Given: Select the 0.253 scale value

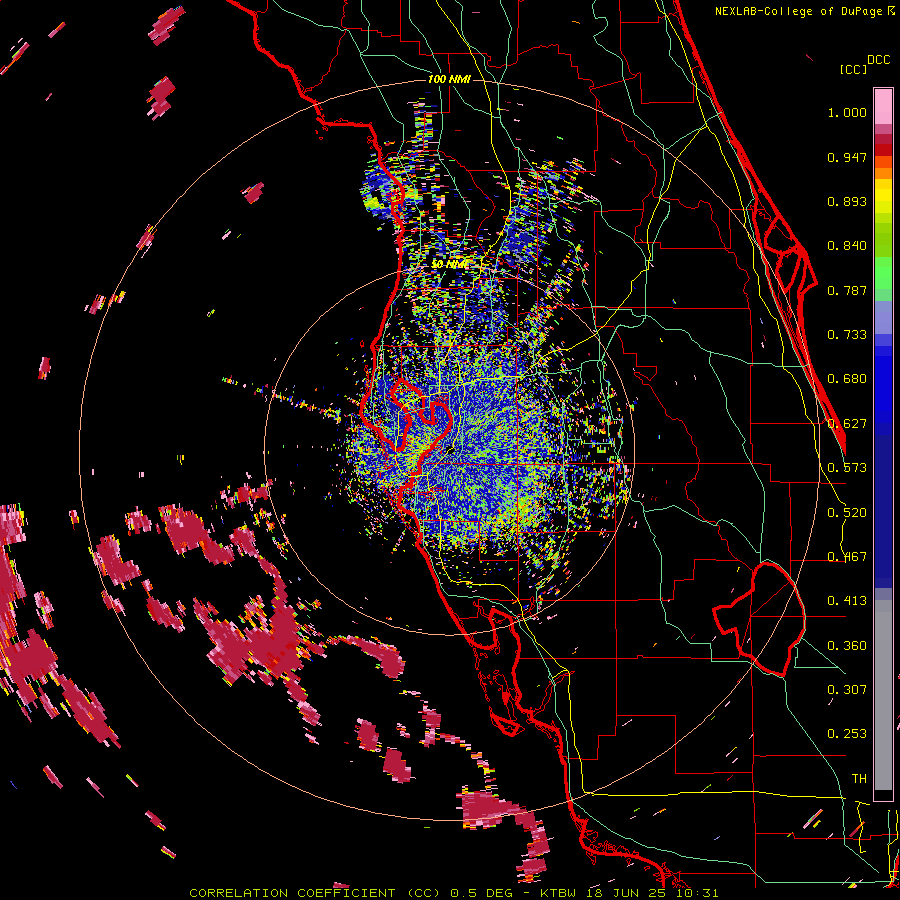Looking at the screenshot, I should pyautogui.click(x=847, y=734).
